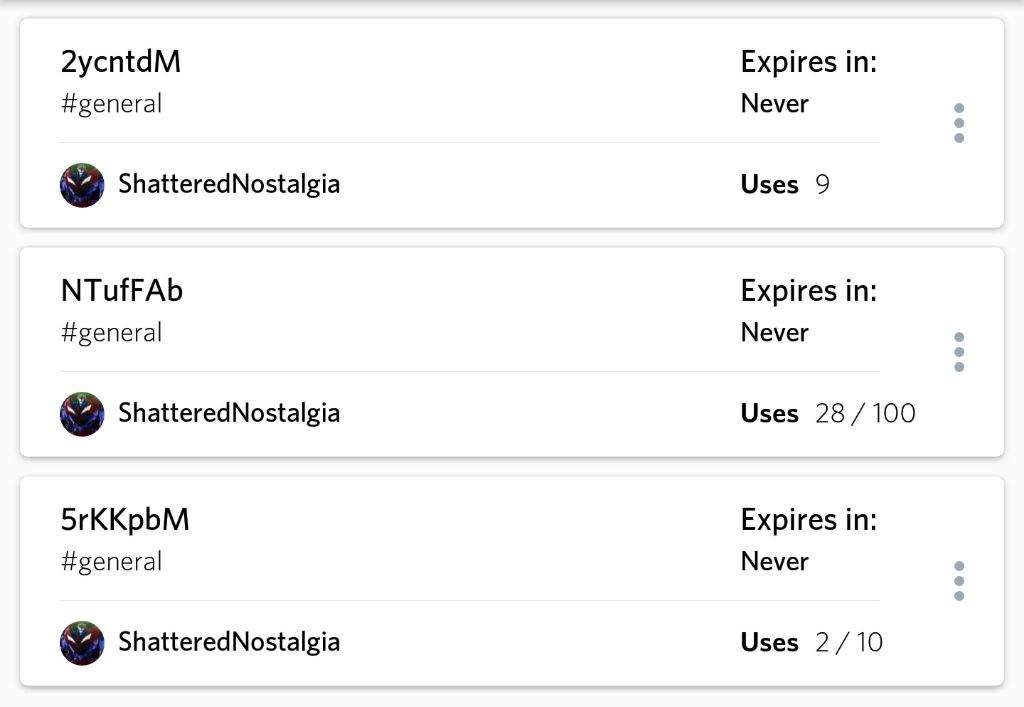Image resolution: width=1024 pixels, height=707 pixels.
Task: Click the Uses 9 count
Action: 785,185
